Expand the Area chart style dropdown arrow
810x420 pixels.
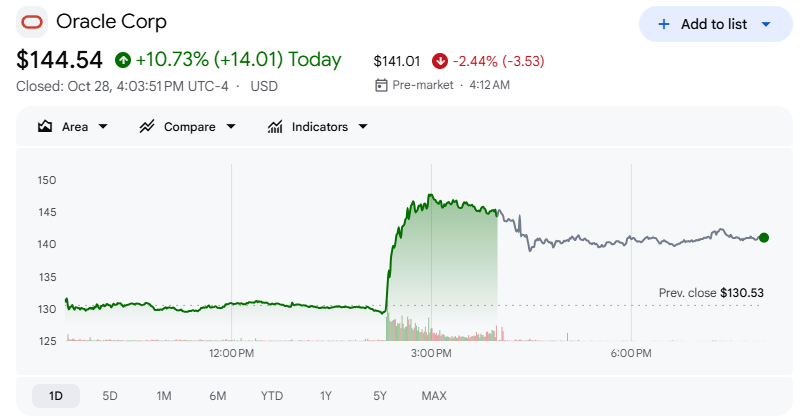pyautogui.click(x=103, y=127)
